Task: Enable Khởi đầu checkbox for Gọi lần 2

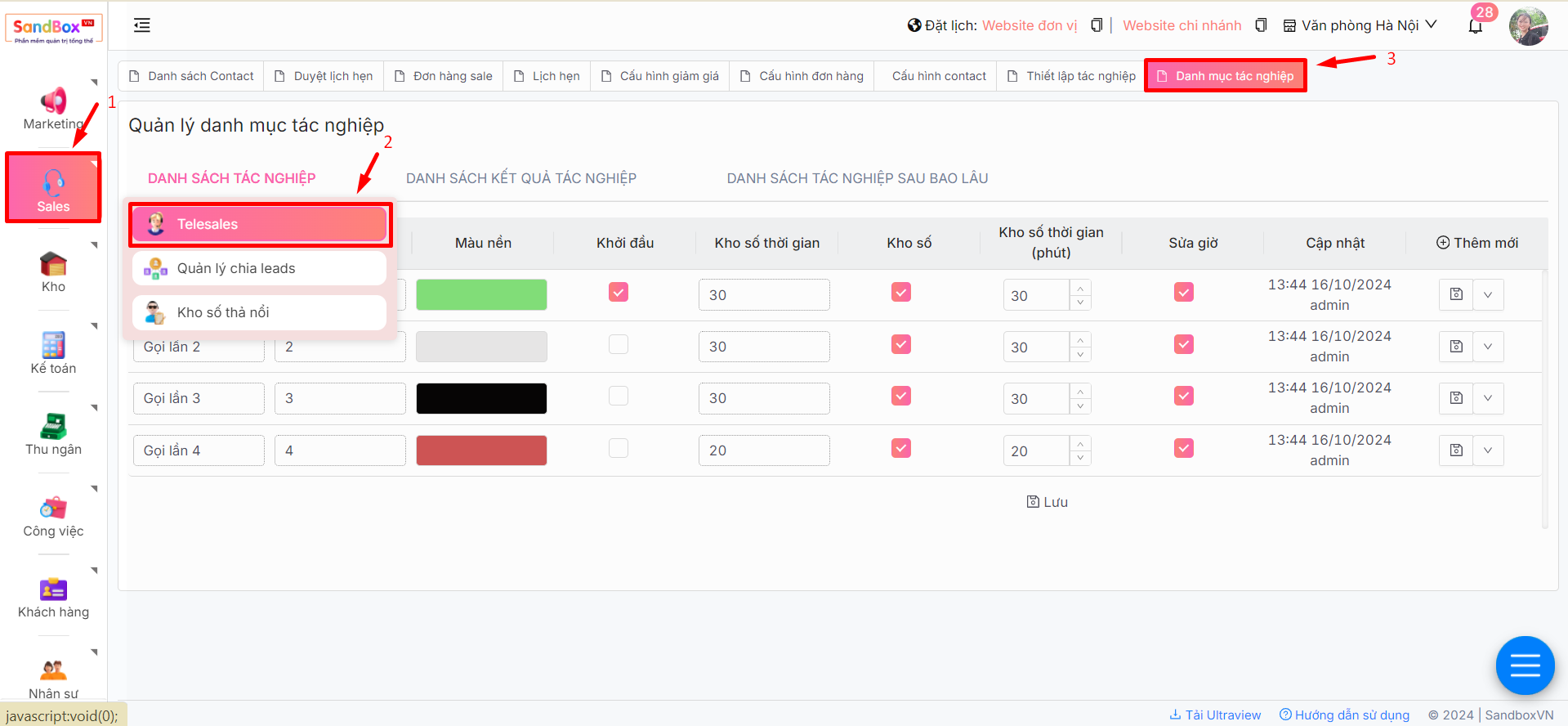Action: (619, 344)
